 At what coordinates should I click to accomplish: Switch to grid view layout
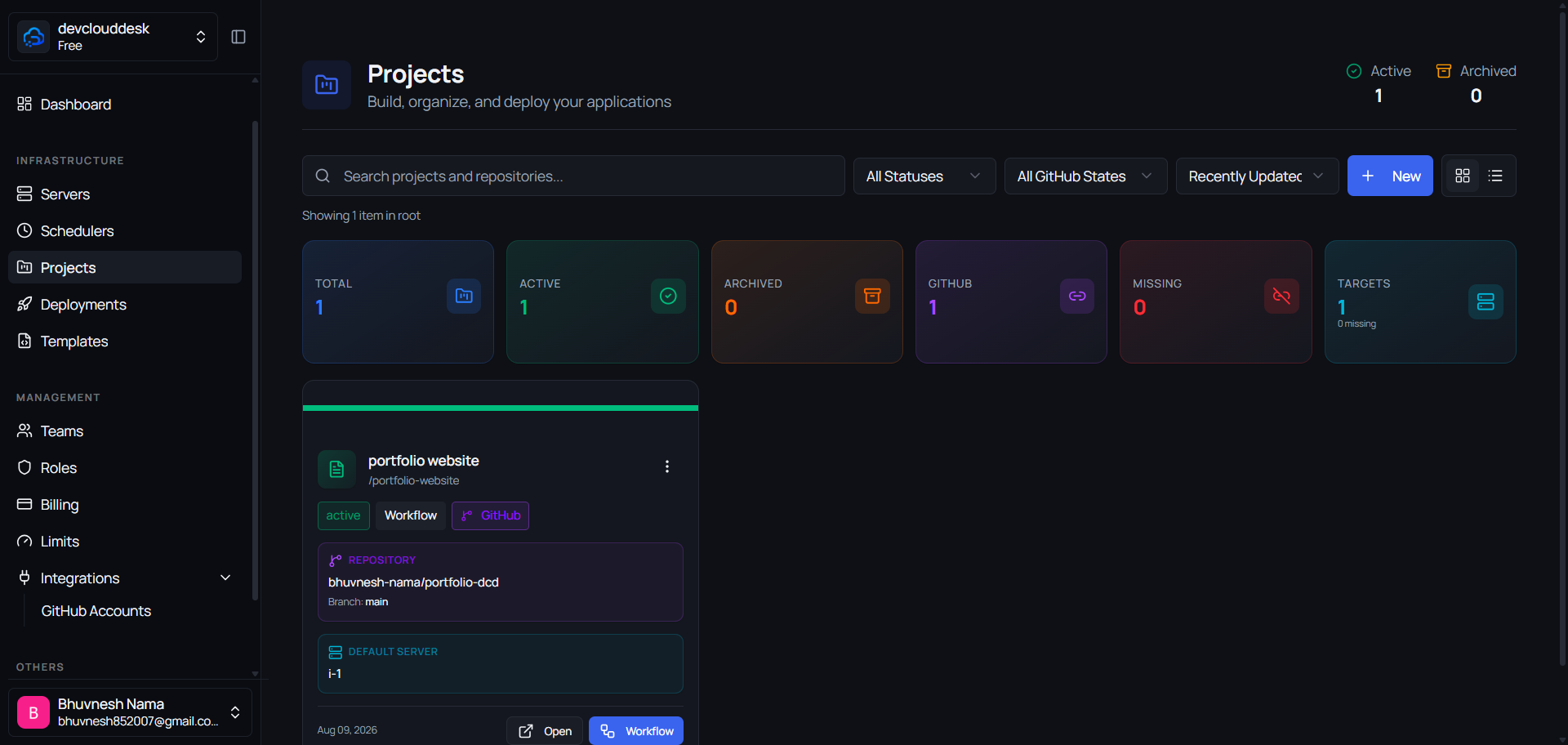tap(1463, 176)
